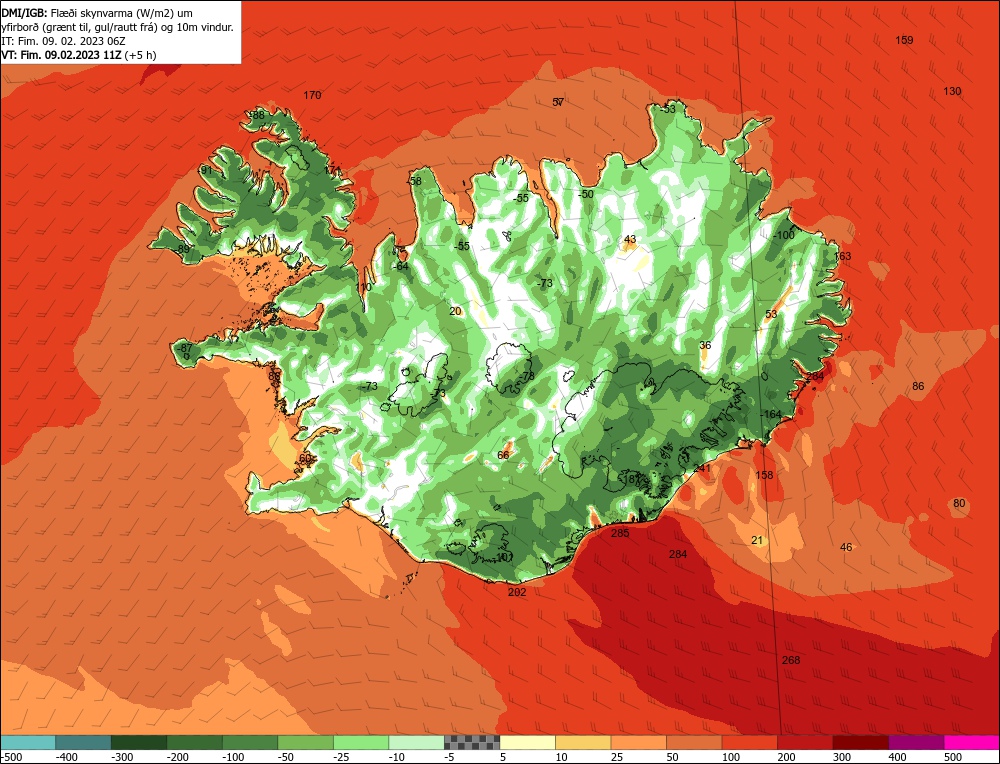1000x764 pixels.
Task: Click the map value -58
Action: 415,181
